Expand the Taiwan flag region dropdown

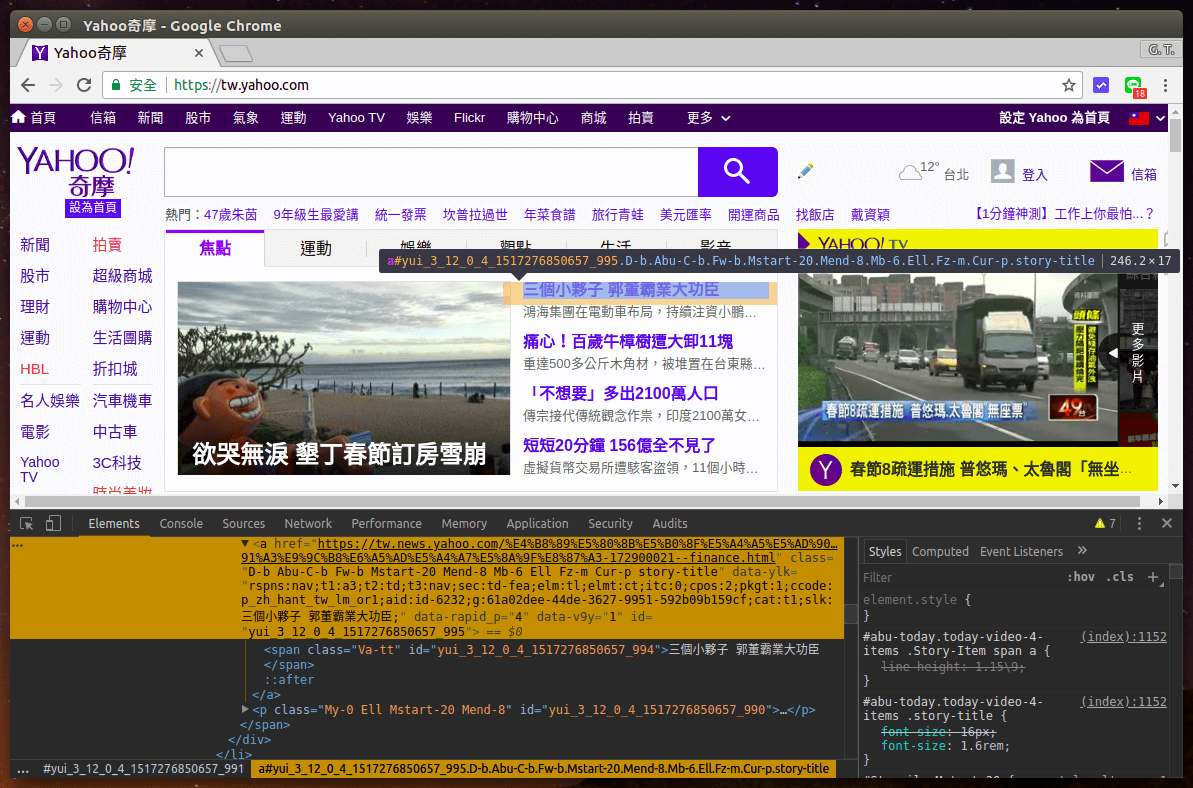1147,118
